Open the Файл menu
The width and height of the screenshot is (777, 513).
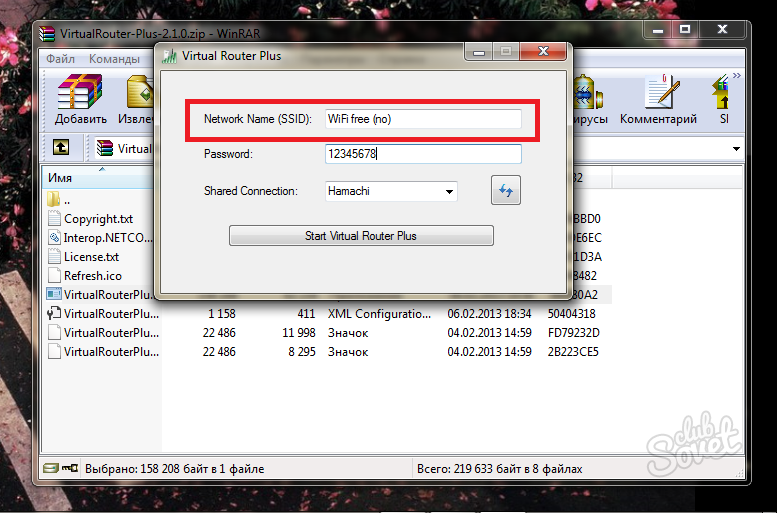tap(60, 59)
